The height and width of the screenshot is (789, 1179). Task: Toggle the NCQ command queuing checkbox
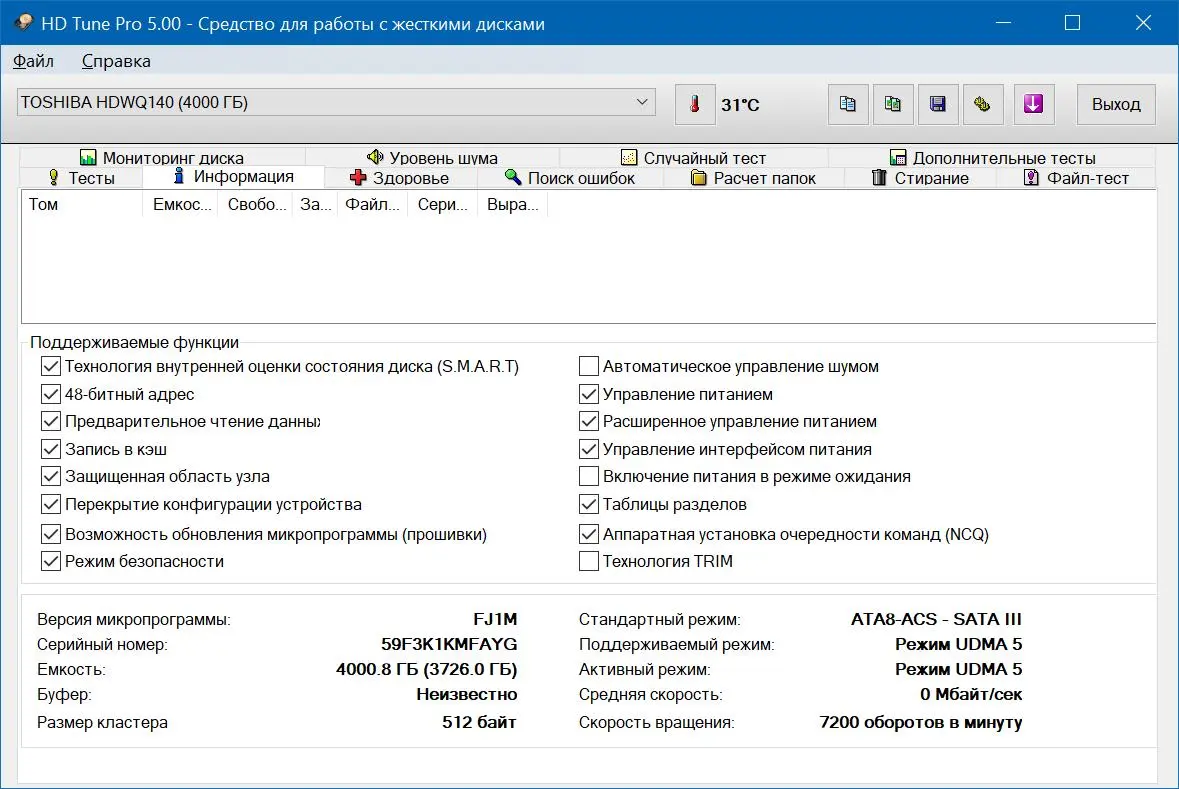(589, 534)
